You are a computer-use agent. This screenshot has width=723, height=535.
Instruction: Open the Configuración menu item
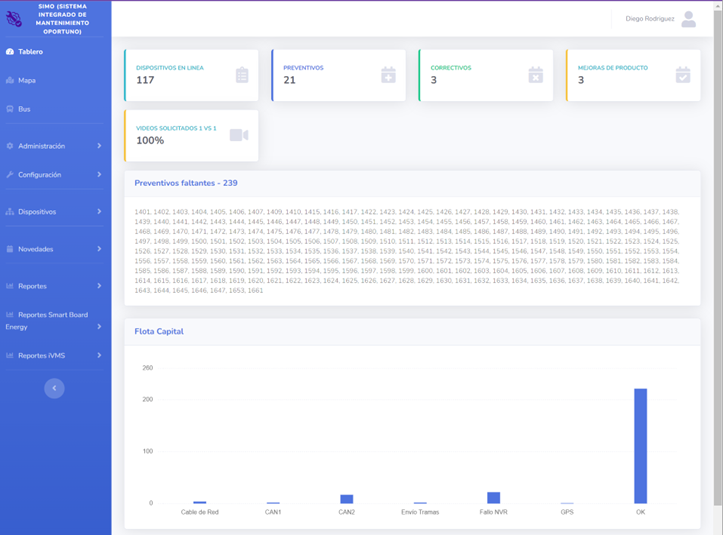pos(40,174)
